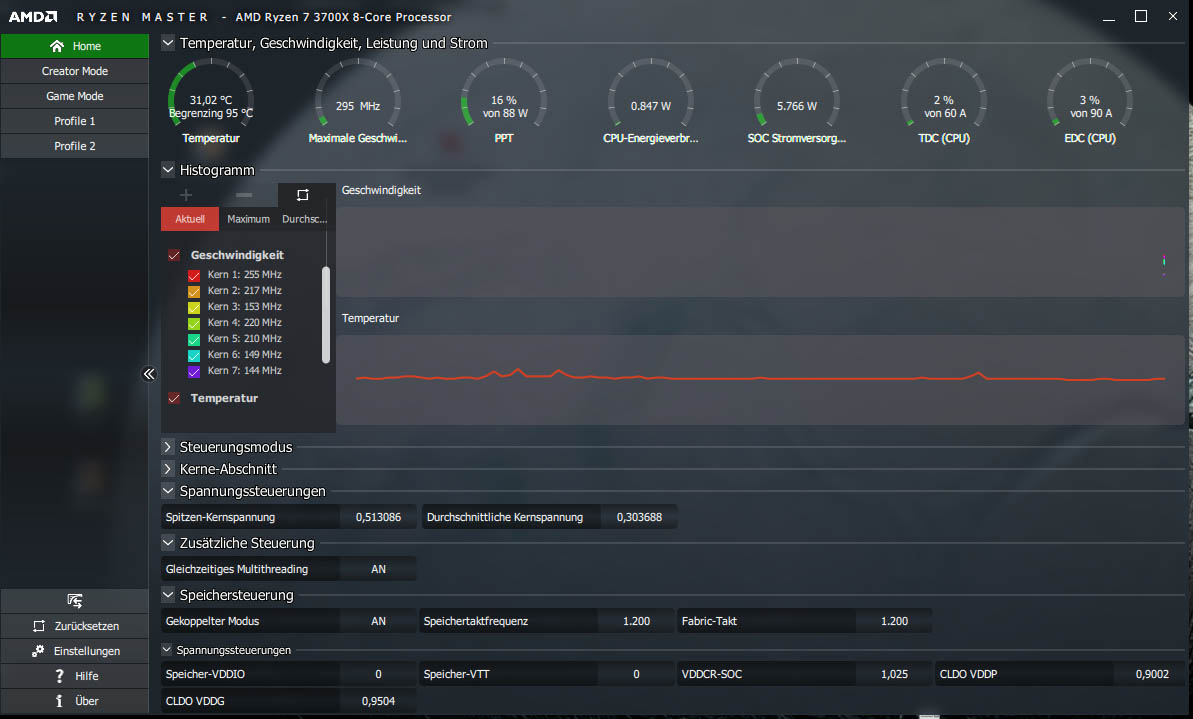1193x719 pixels.
Task: Collapse the Speichersteuerung section
Action: (x=168, y=594)
